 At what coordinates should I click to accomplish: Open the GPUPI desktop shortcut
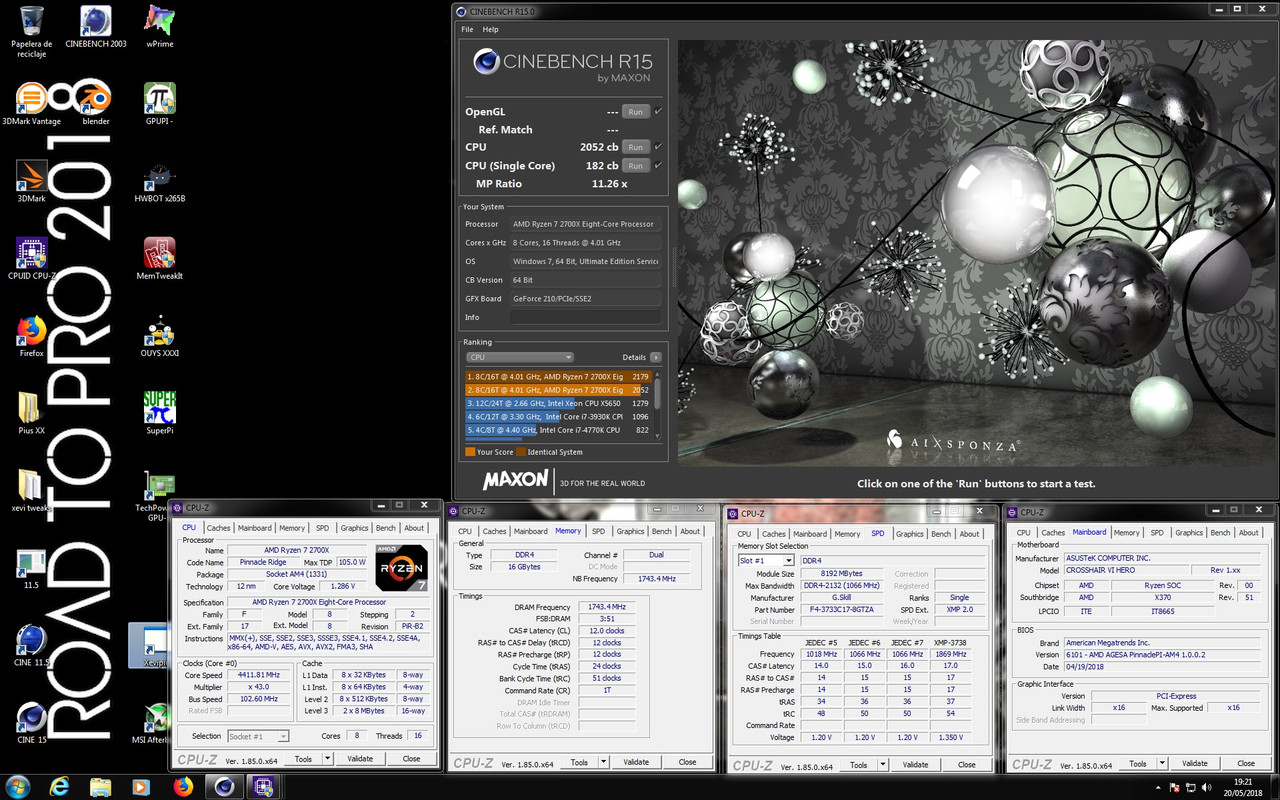[160, 104]
